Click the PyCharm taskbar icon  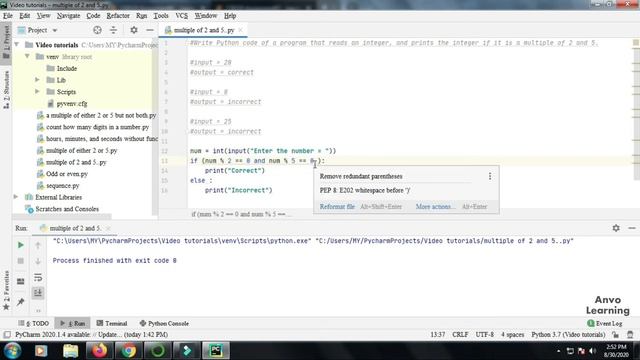point(216,351)
